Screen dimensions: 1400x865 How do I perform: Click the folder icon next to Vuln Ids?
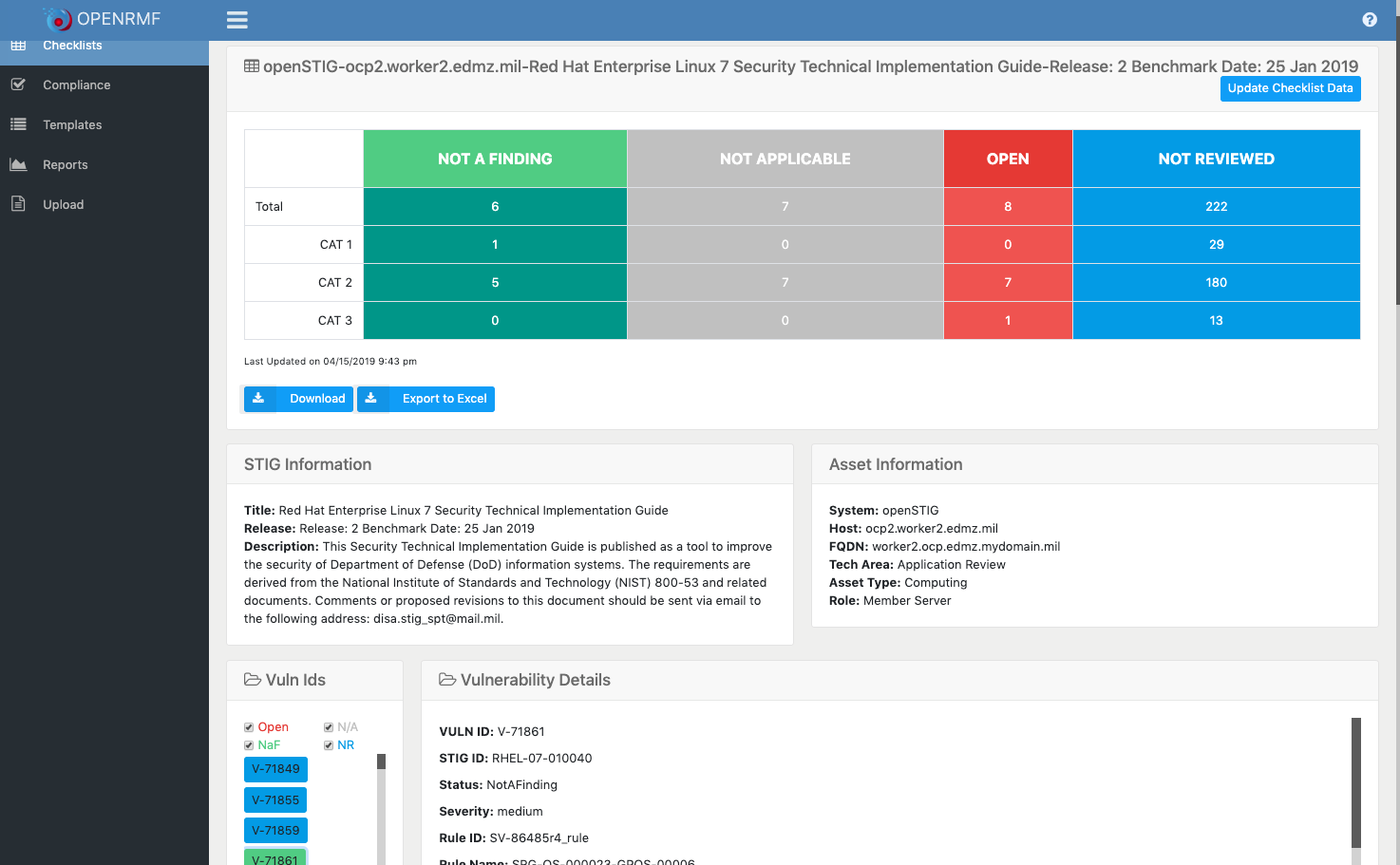coord(253,680)
